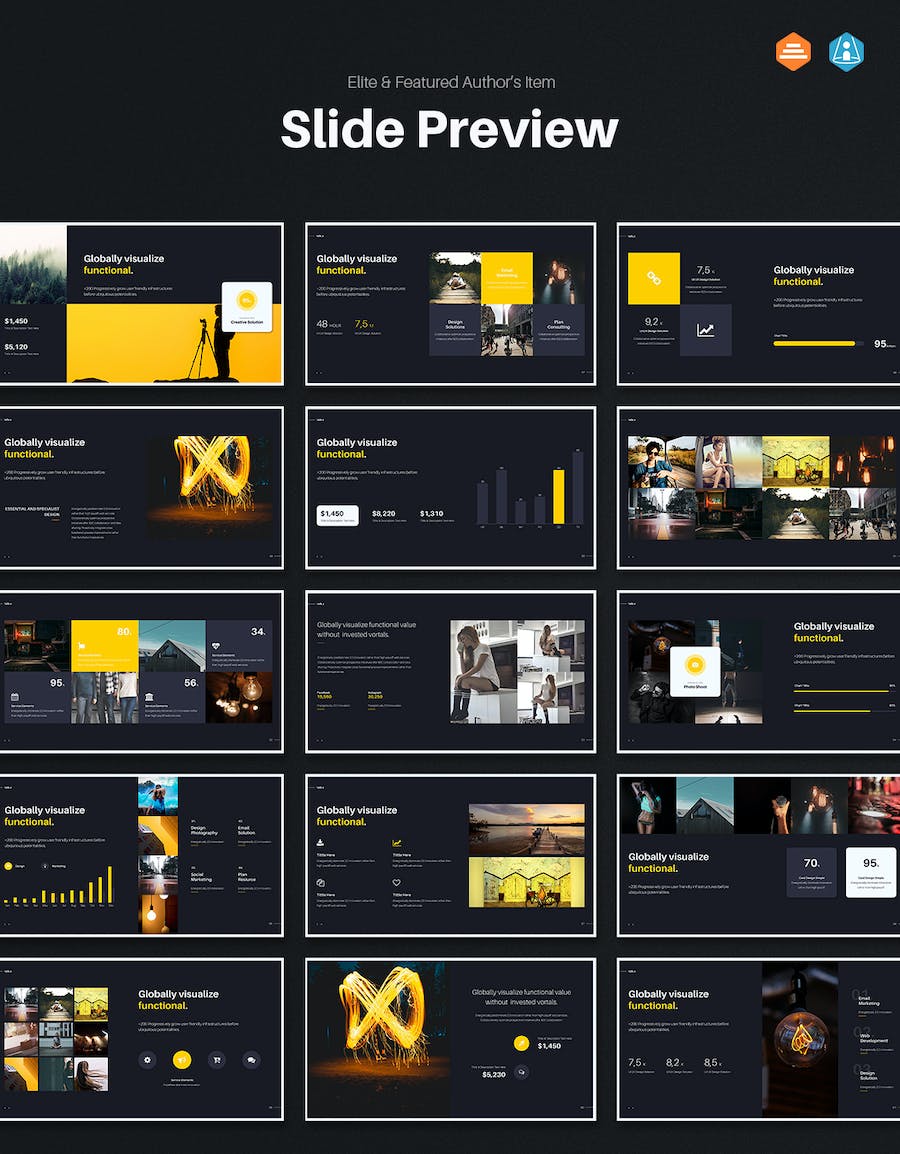The image size is (900, 1154).
Task: Click the Email Marketing yellow tile
Action: [x=506, y=277]
